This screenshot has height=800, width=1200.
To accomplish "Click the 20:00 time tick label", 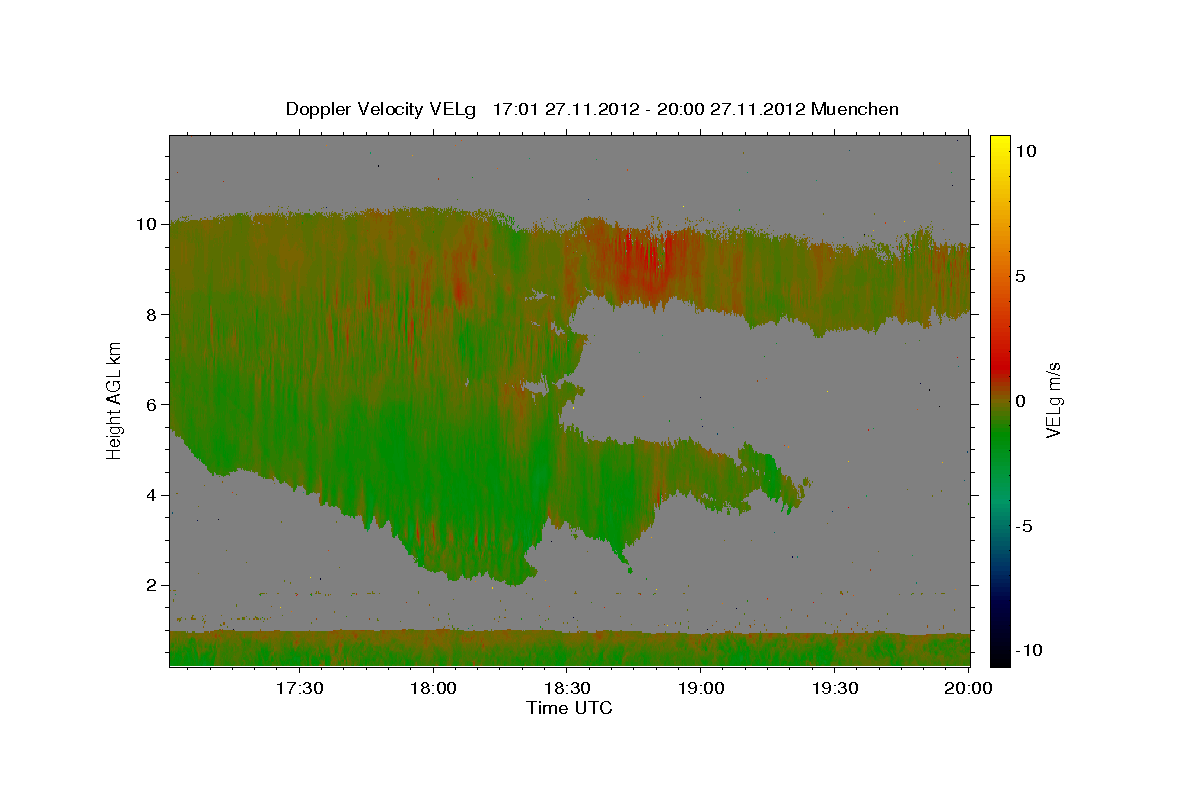I will point(968,689).
